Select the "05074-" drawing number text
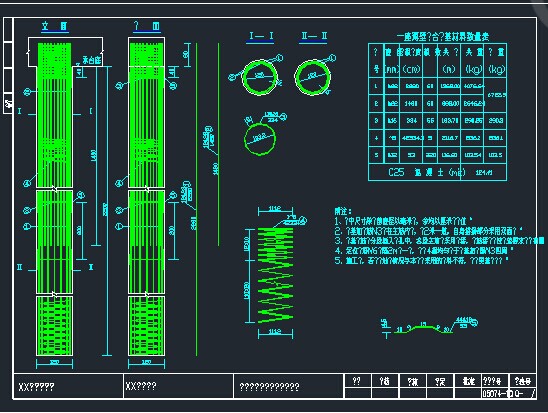The image size is (548, 413). pyautogui.click(x=495, y=393)
